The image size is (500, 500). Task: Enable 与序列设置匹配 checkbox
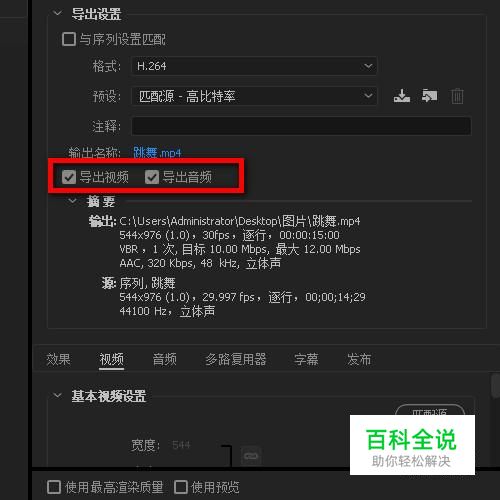(x=69, y=39)
